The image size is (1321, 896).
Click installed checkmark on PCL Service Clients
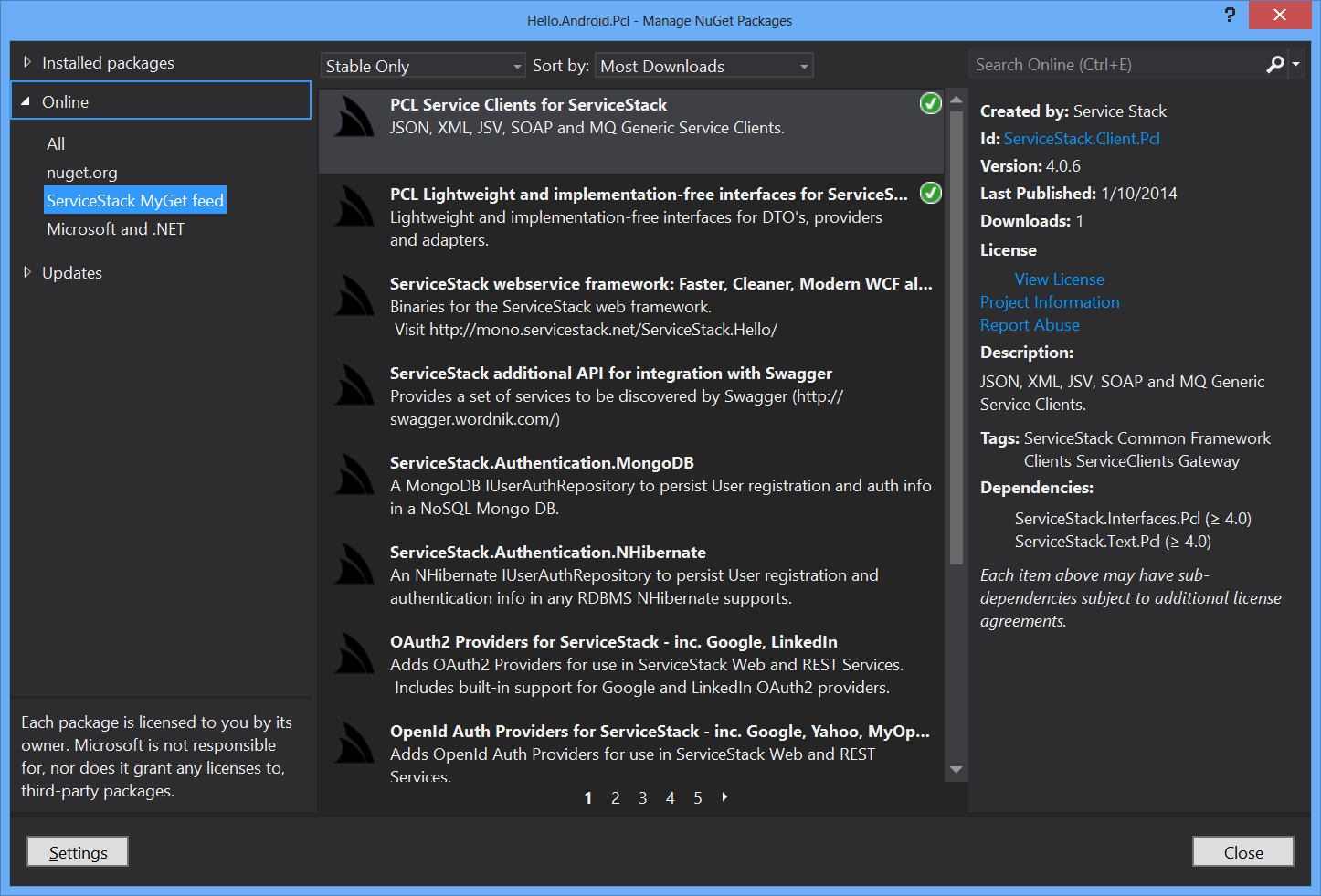[930, 103]
